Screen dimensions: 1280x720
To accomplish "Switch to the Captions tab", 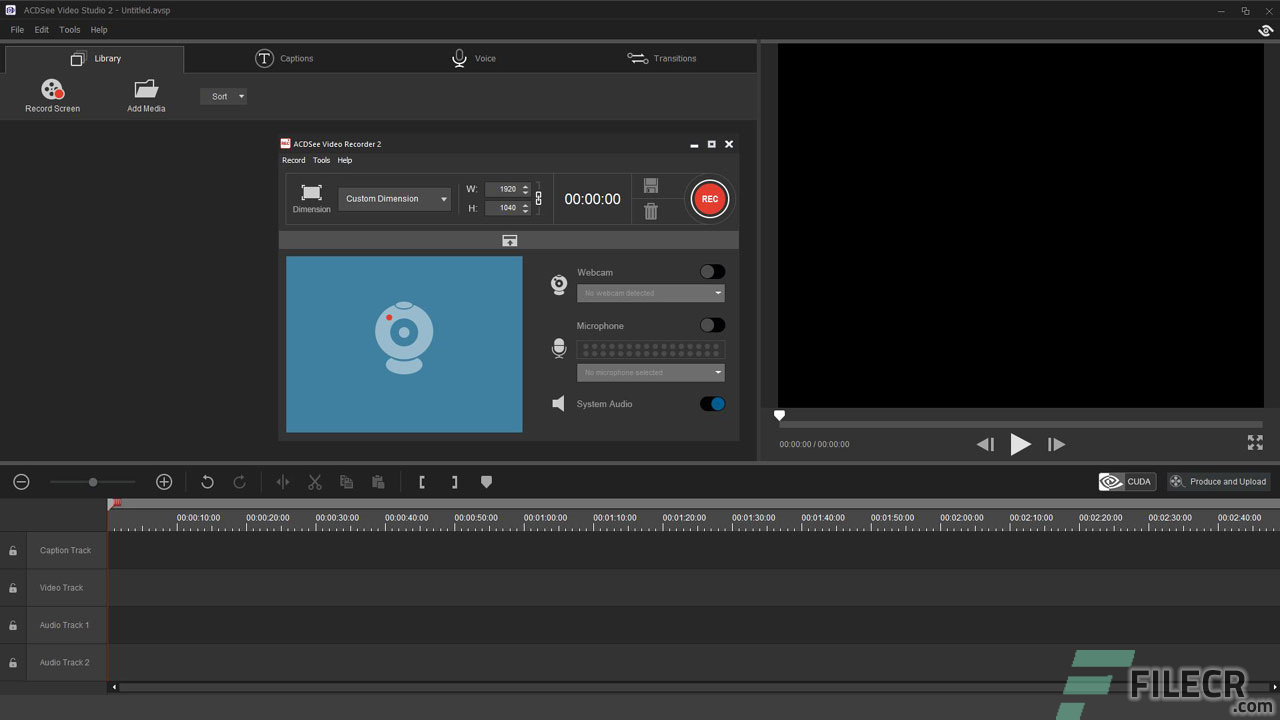I will [x=284, y=58].
